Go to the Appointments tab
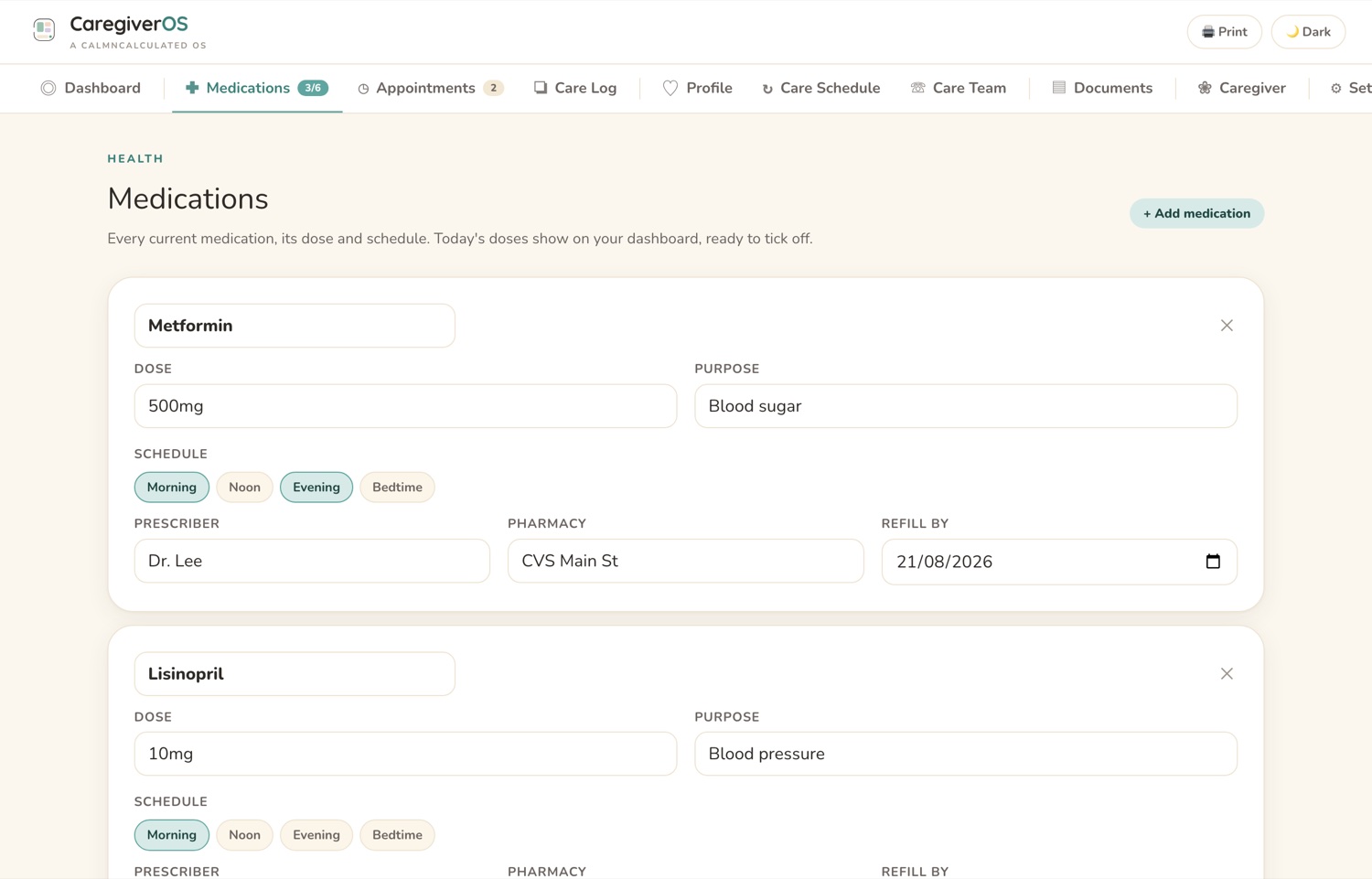This screenshot has height=879, width=1372. 430,88
